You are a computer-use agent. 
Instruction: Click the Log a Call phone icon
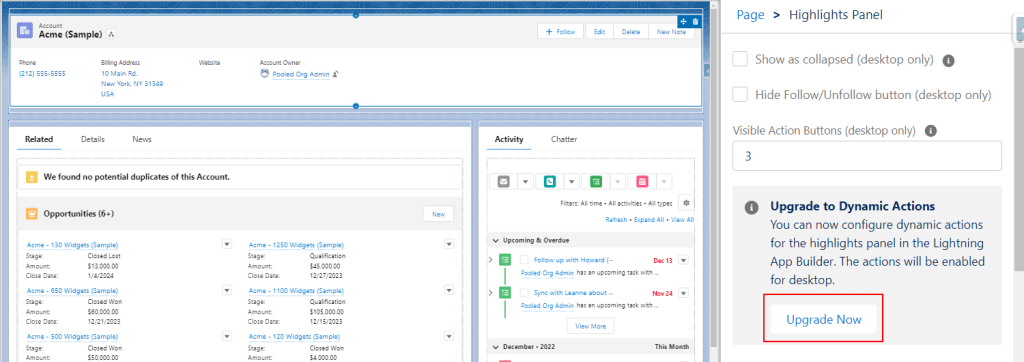pos(549,182)
